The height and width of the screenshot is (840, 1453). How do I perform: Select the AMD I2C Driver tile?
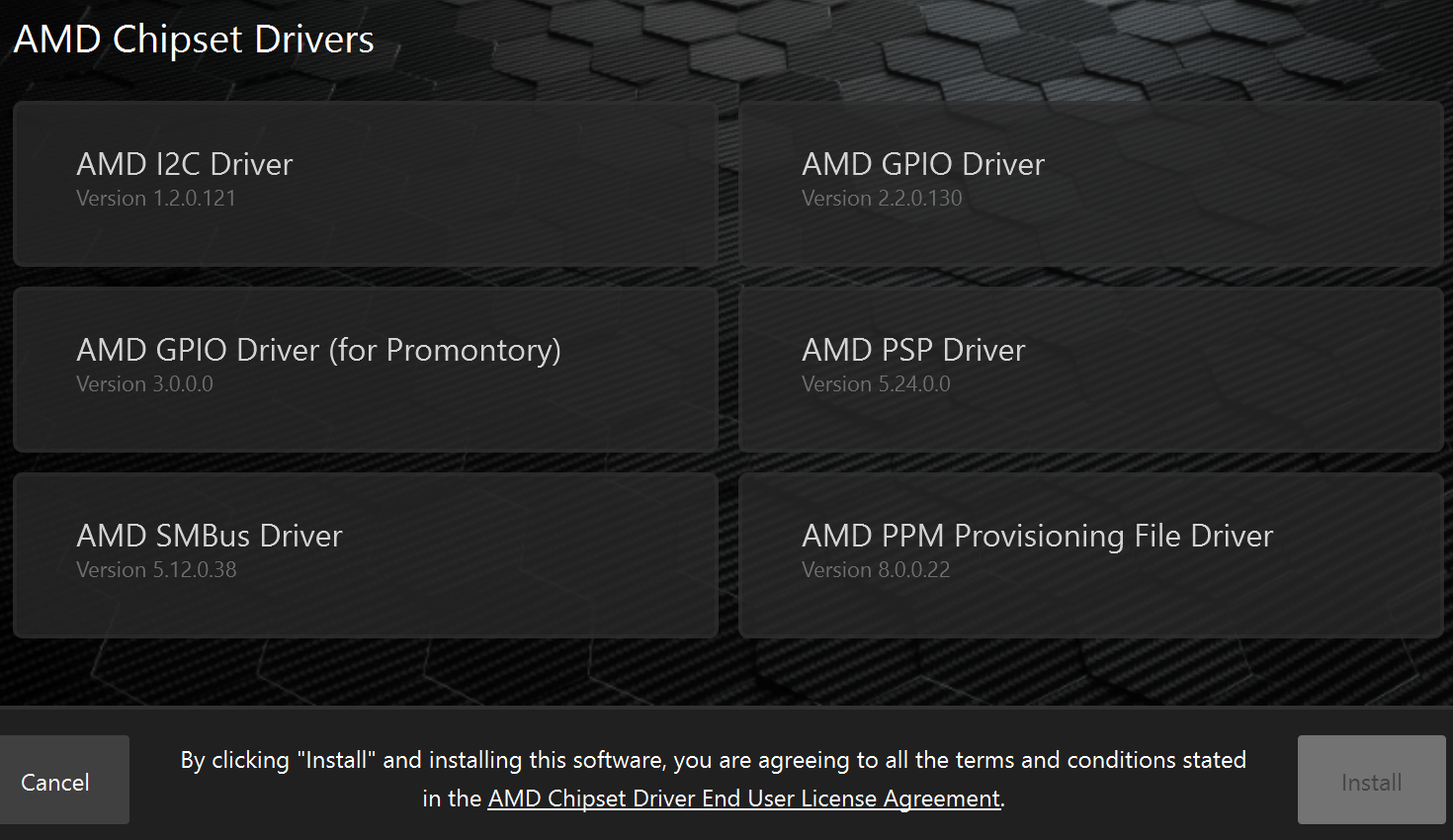click(x=365, y=184)
